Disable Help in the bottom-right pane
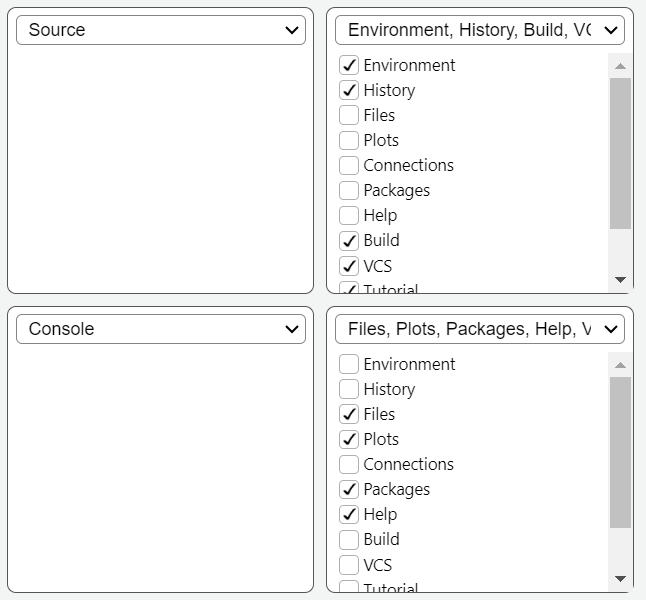 pos(349,514)
